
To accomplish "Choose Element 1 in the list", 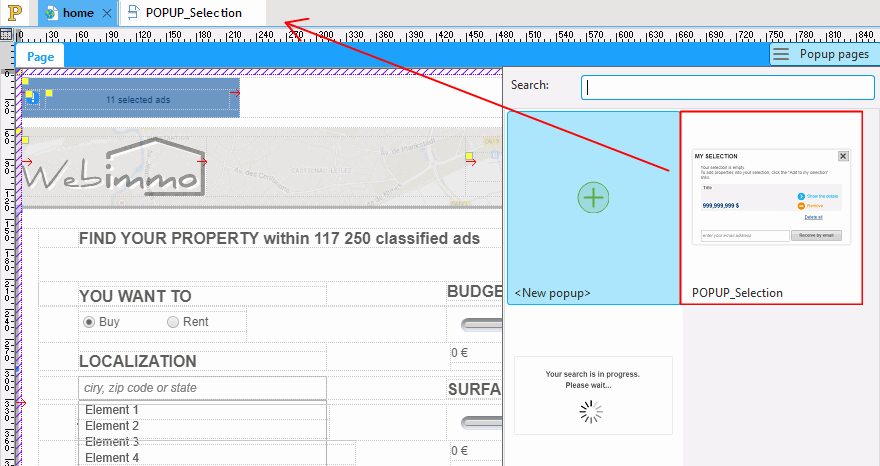I will pyautogui.click(x=112, y=410).
